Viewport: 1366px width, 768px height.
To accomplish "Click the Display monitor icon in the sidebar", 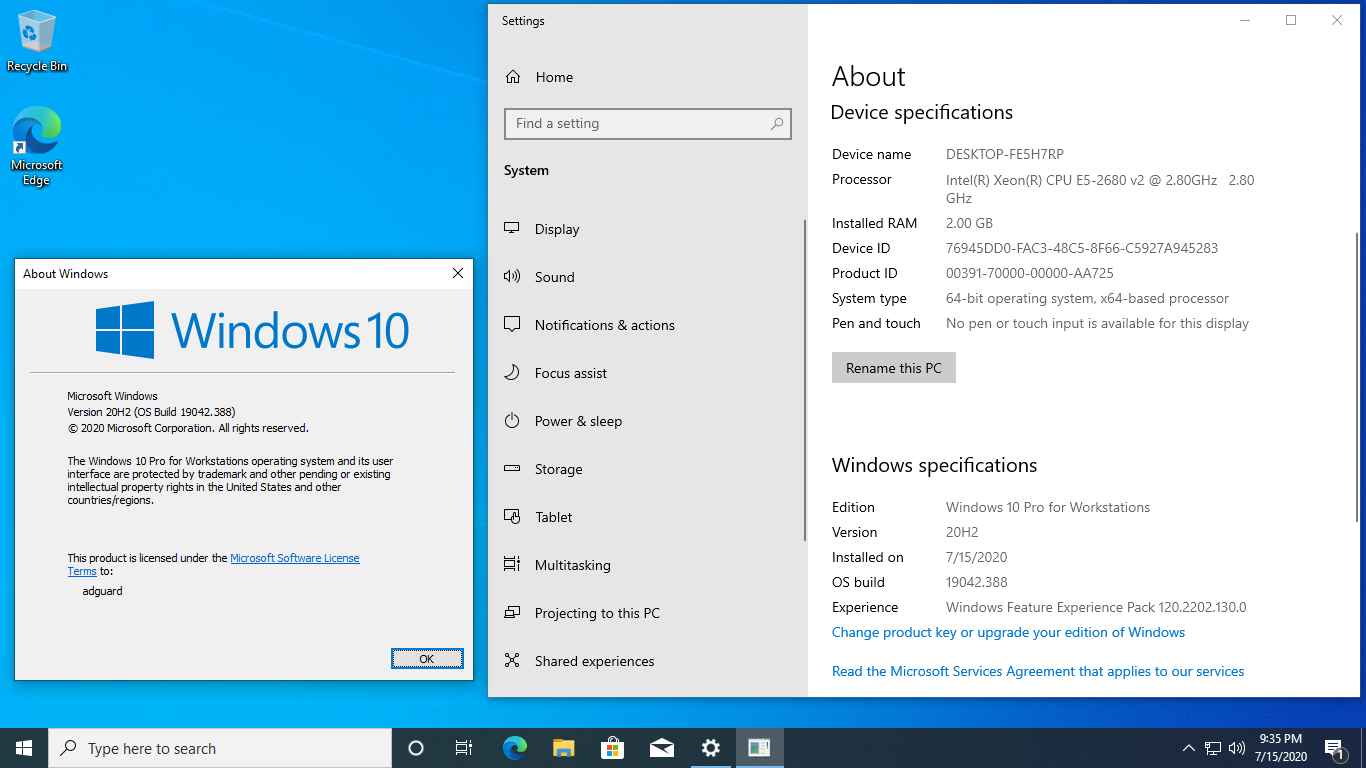I will (x=512, y=229).
